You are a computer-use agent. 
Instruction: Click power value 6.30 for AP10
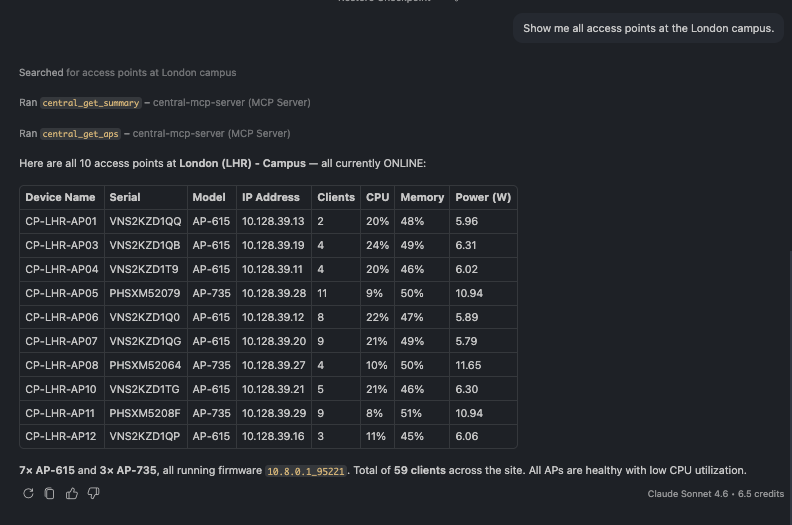pos(466,389)
